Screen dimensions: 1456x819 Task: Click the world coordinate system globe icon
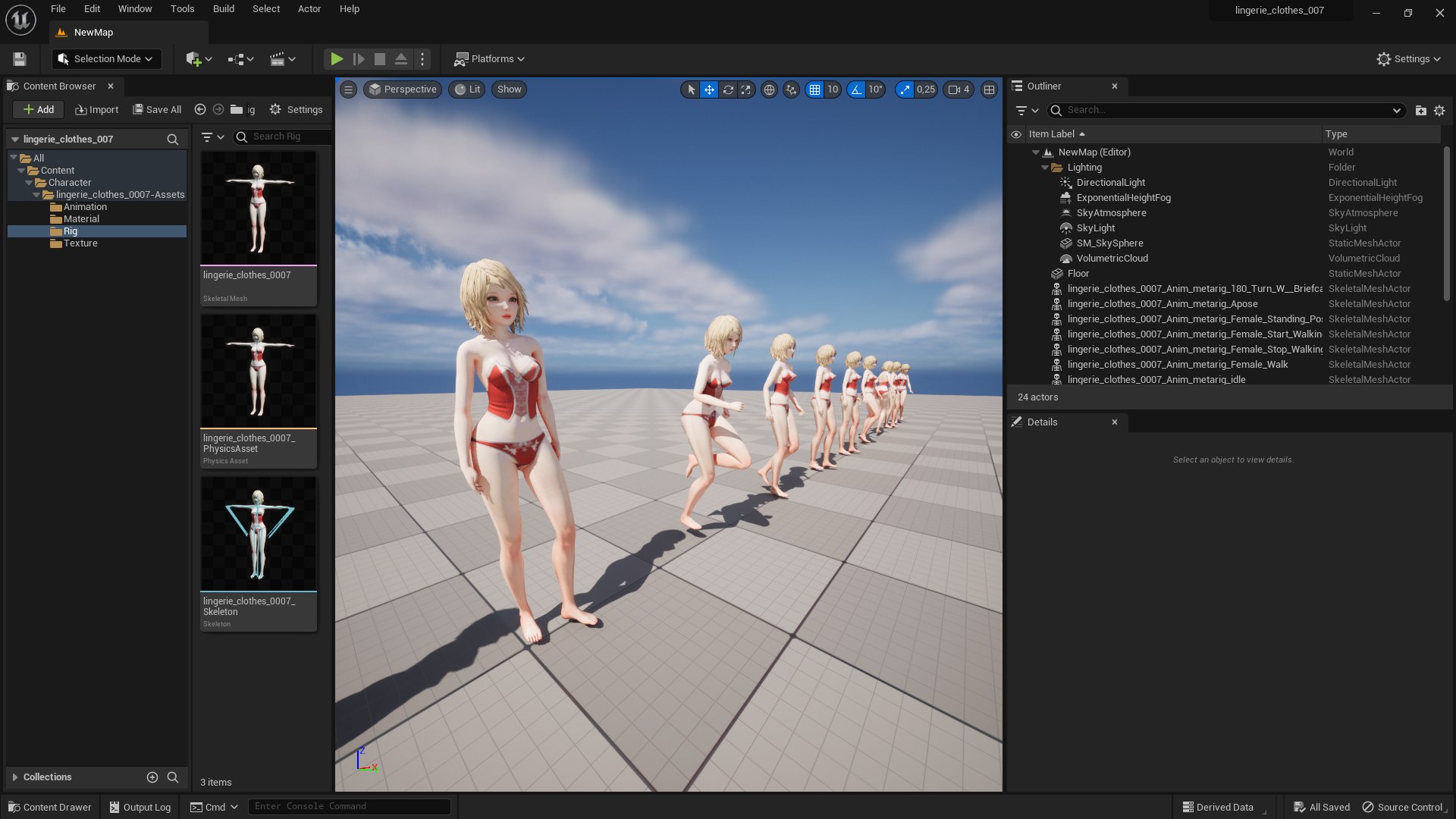pyautogui.click(x=769, y=89)
